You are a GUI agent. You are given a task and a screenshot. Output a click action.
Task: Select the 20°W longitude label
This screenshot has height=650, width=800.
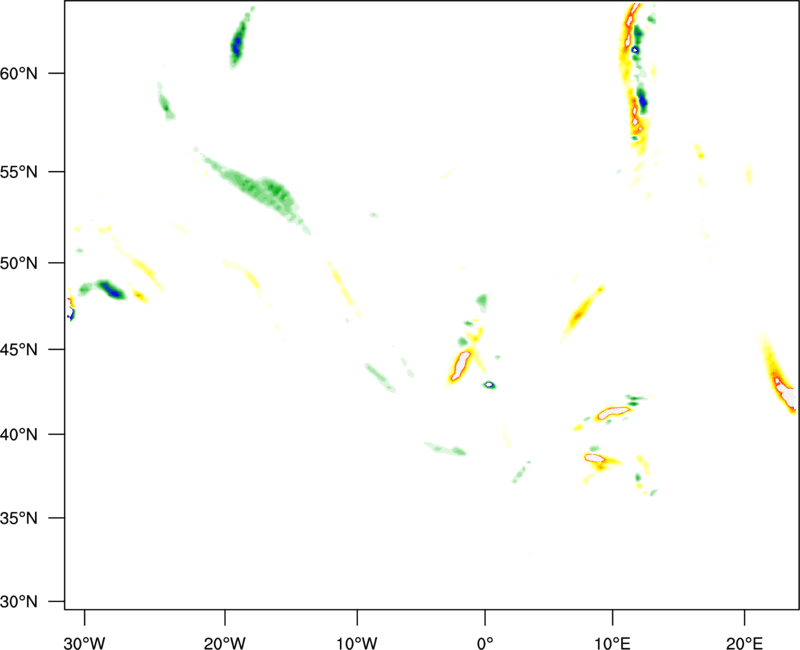tap(225, 643)
